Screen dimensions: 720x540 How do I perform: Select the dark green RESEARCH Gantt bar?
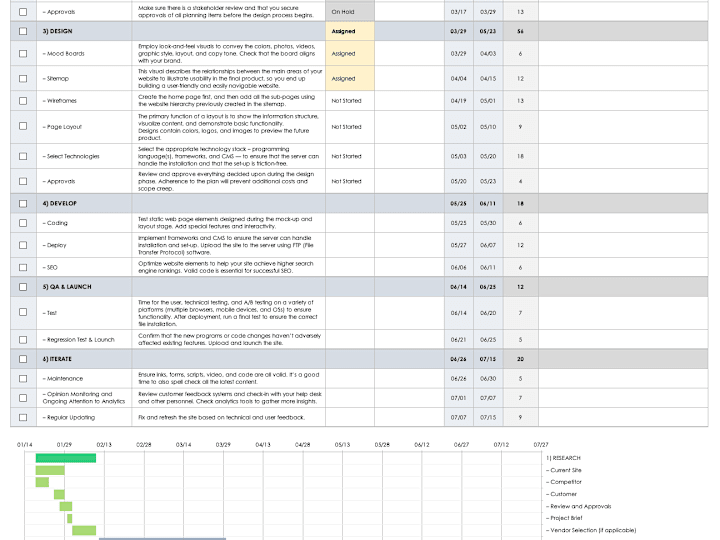click(x=66, y=458)
